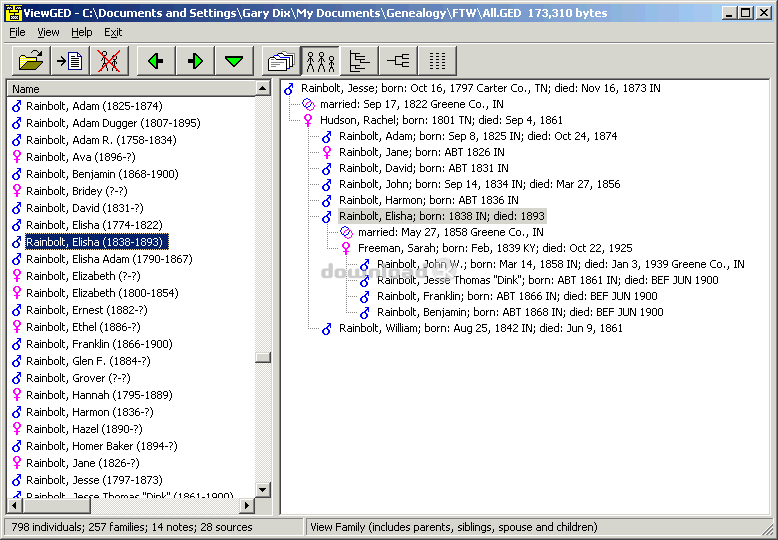Click the green right arrow forward button

click(195, 61)
